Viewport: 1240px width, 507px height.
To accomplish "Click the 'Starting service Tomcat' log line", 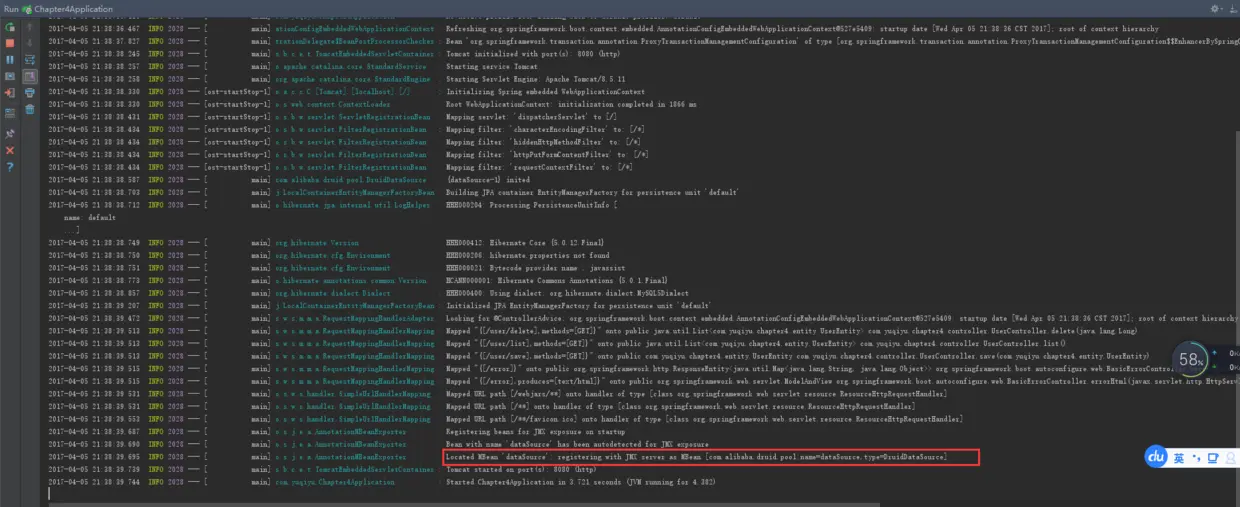I will point(494,67).
